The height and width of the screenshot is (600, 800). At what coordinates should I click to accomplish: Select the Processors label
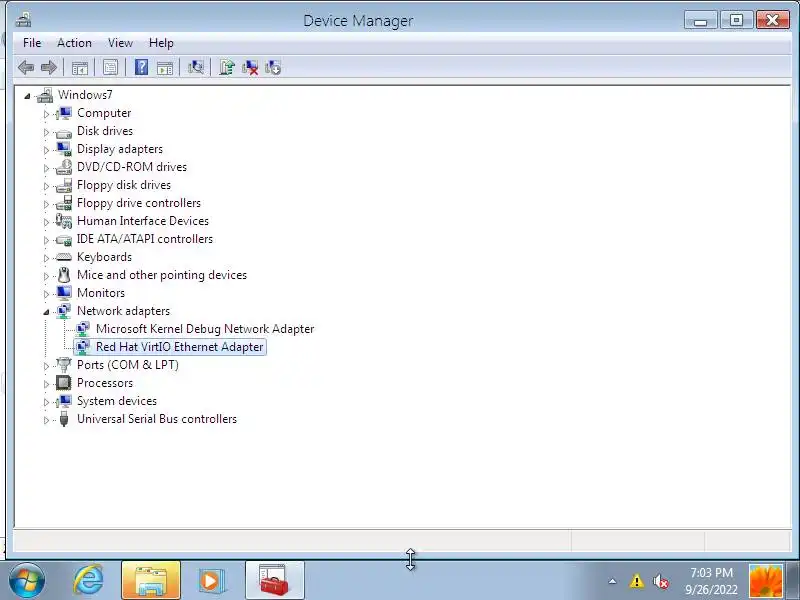point(105,383)
